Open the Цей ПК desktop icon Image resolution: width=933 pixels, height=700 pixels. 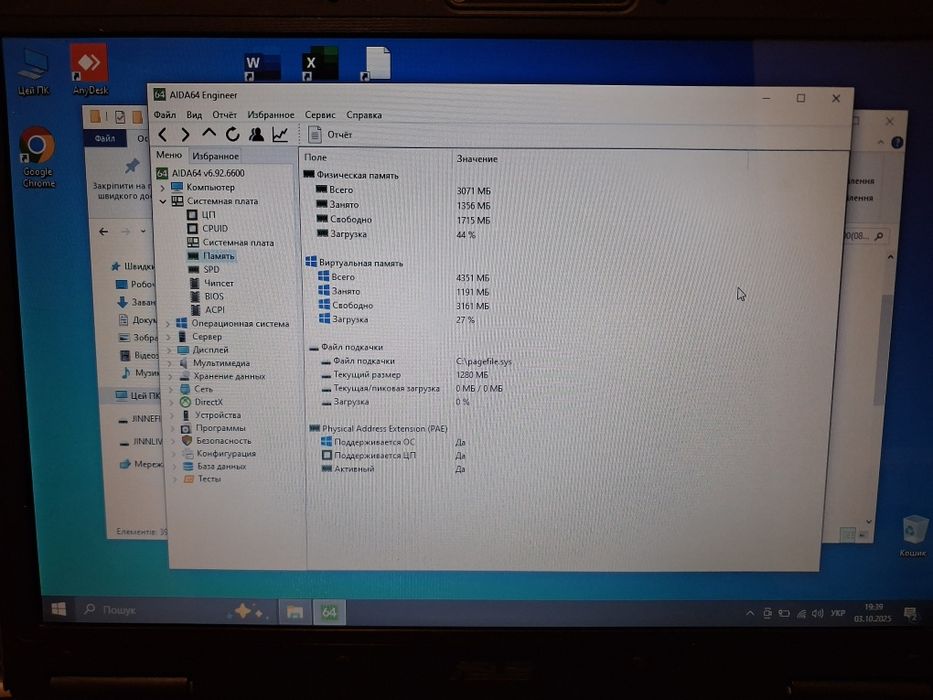pos(33,73)
